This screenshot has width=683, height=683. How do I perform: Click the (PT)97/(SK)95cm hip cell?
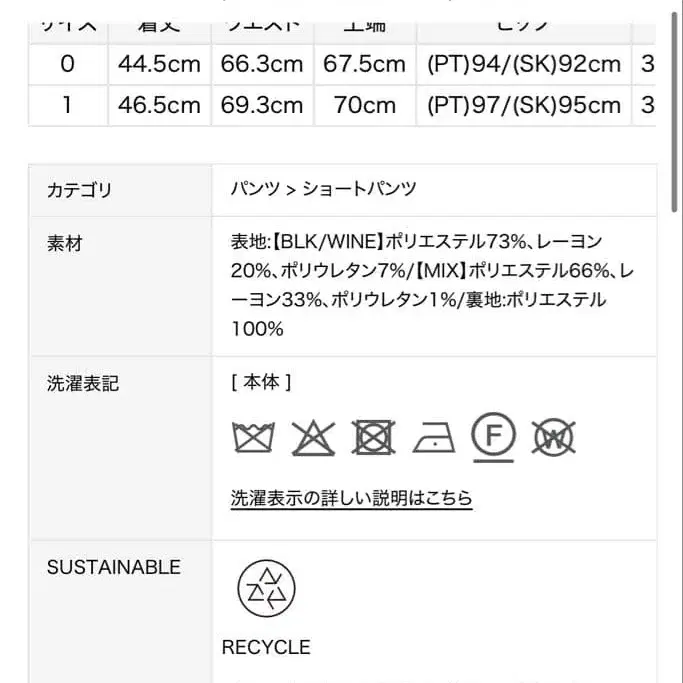(524, 105)
